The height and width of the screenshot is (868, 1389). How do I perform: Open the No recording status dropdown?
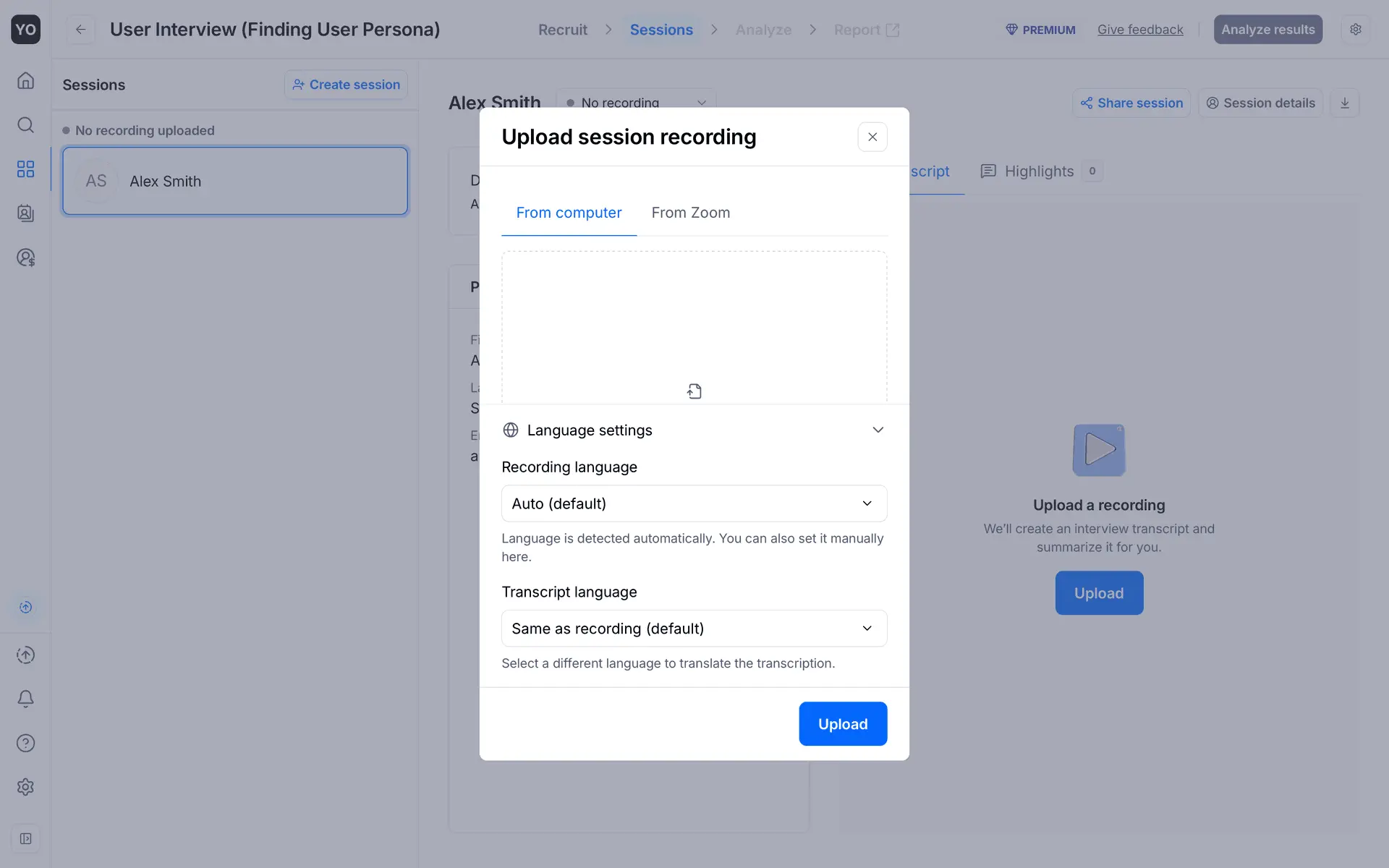click(x=636, y=103)
